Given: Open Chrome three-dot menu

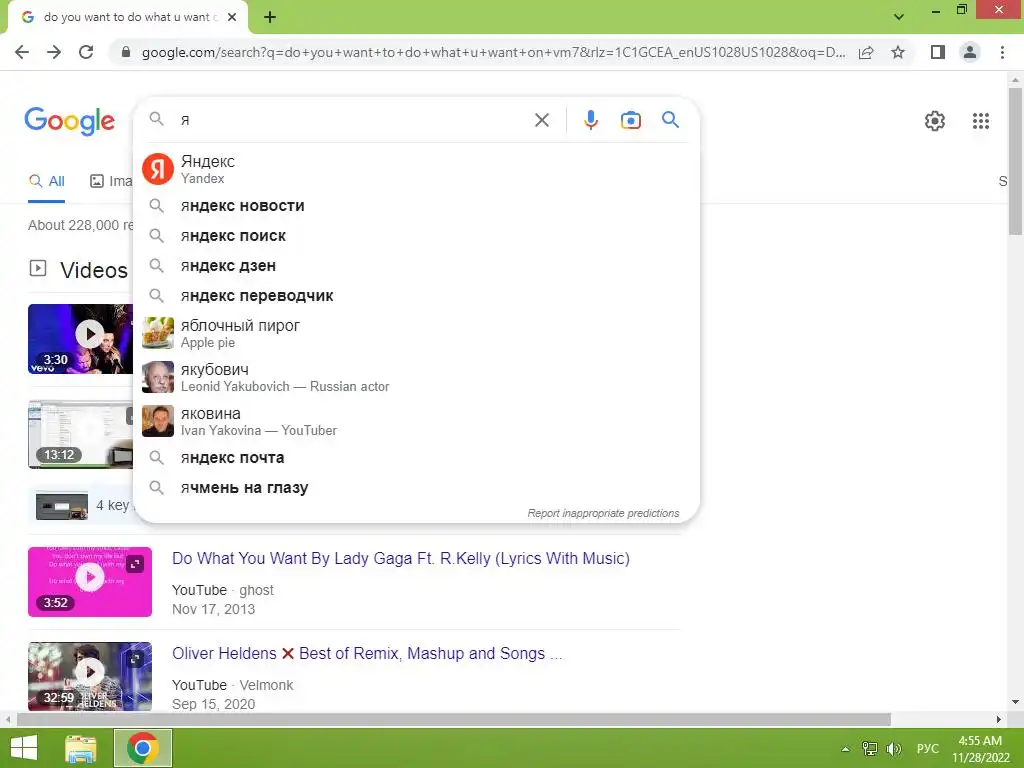Looking at the screenshot, I should point(1002,52).
